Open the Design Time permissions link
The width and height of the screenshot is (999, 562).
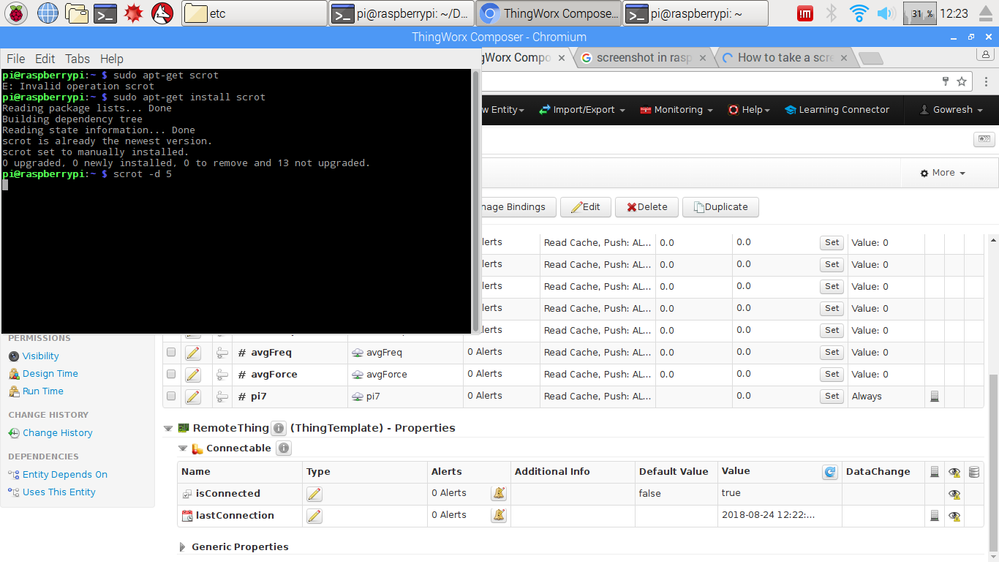click(x=50, y=374)
